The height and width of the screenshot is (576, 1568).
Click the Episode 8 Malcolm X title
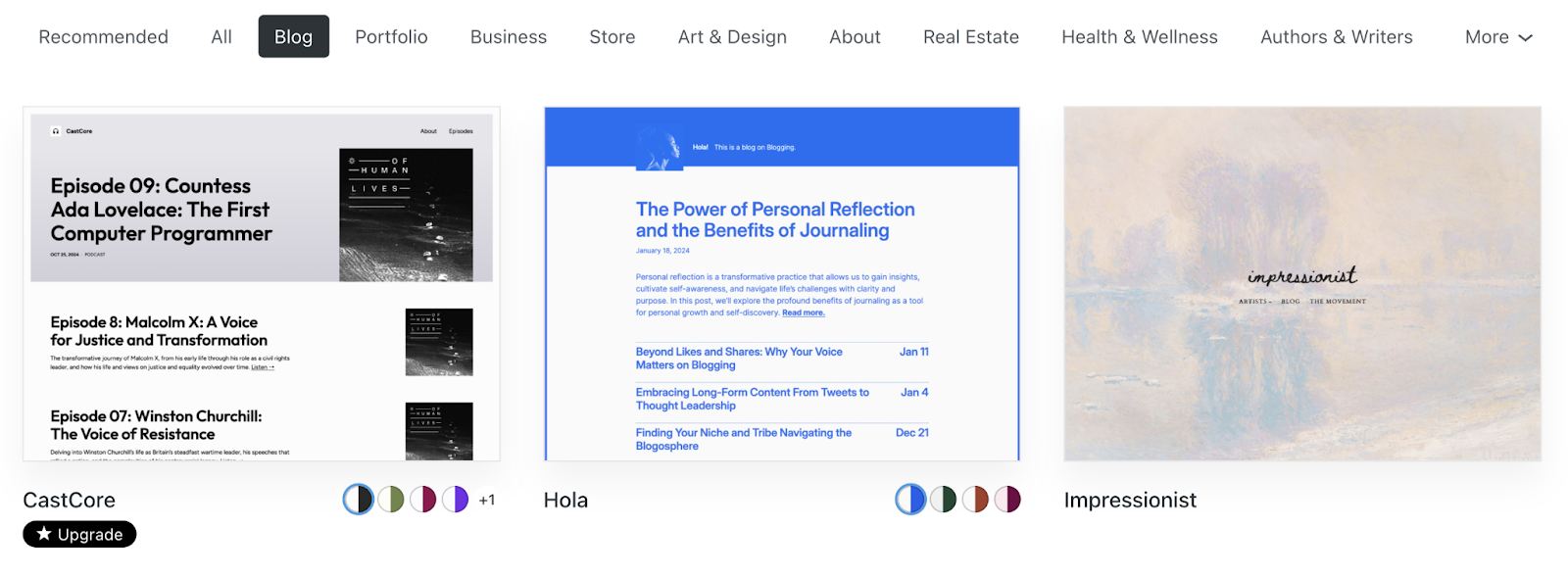click(x=159, y=331)
